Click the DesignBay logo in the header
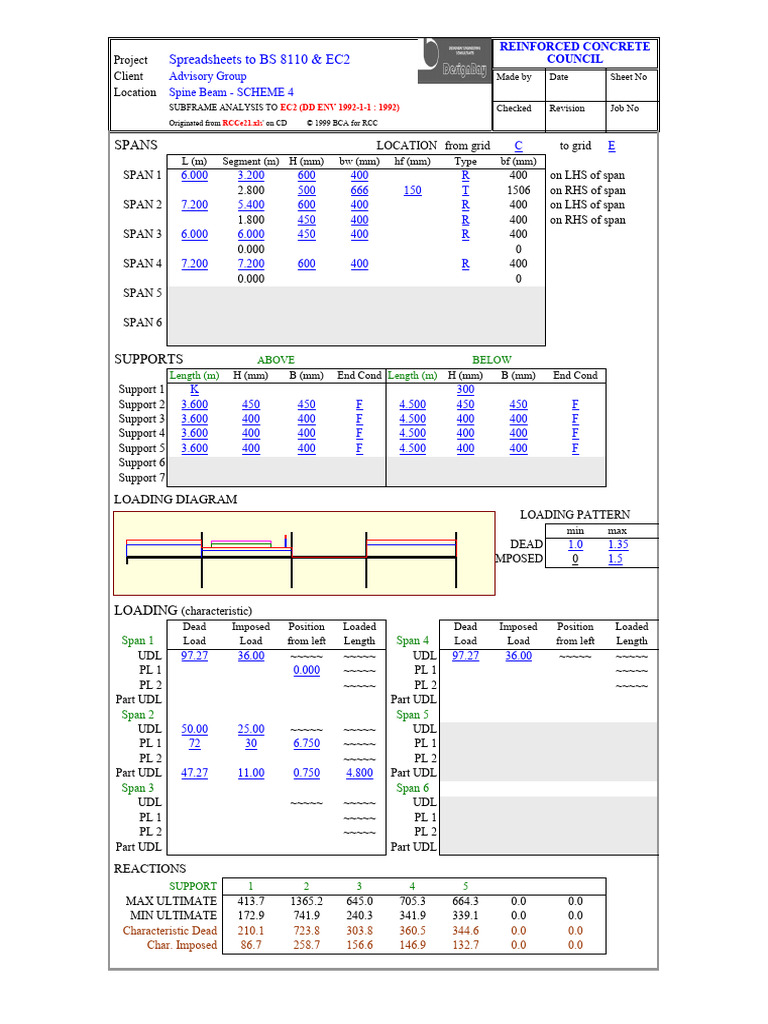Image resolution: width=768 pixels, height=1024 pixels. pos(455,60)
